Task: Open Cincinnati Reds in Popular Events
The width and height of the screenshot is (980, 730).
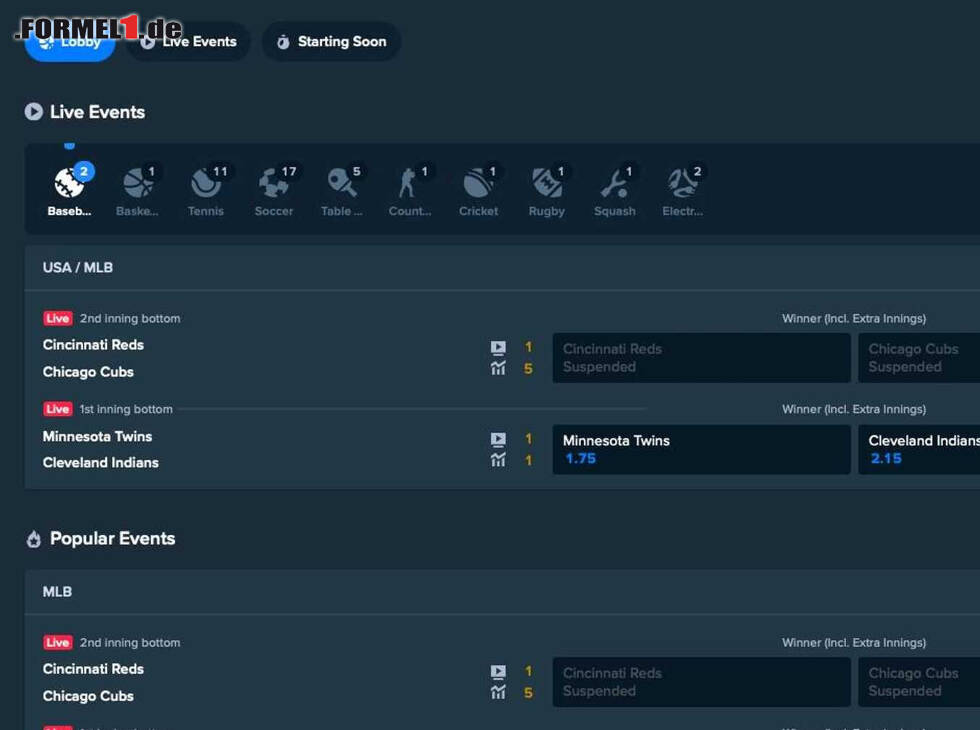Action: click(x=93, y=669)
